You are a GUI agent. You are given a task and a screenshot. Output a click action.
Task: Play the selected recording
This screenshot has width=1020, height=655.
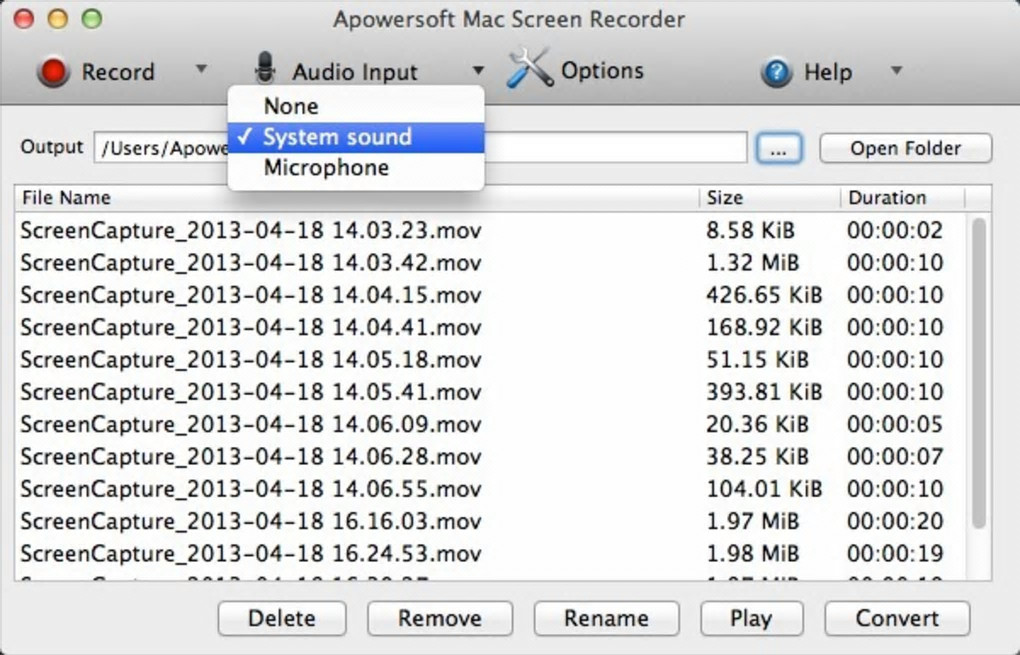pos(750,618)
